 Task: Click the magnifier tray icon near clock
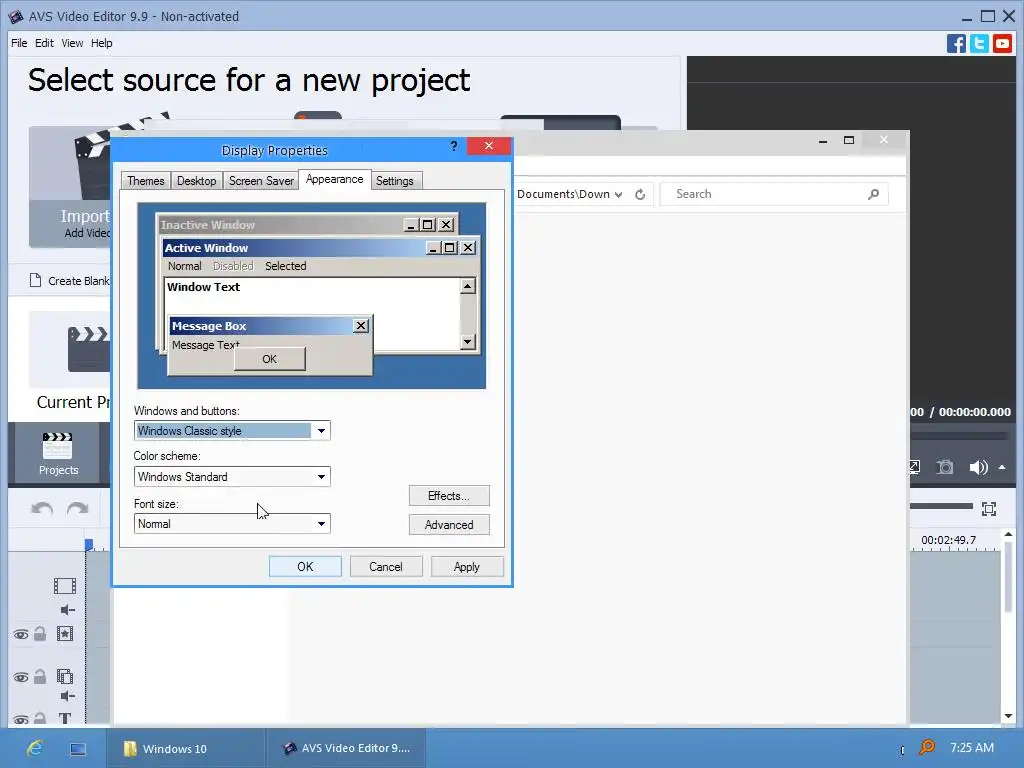coord(926,747)
